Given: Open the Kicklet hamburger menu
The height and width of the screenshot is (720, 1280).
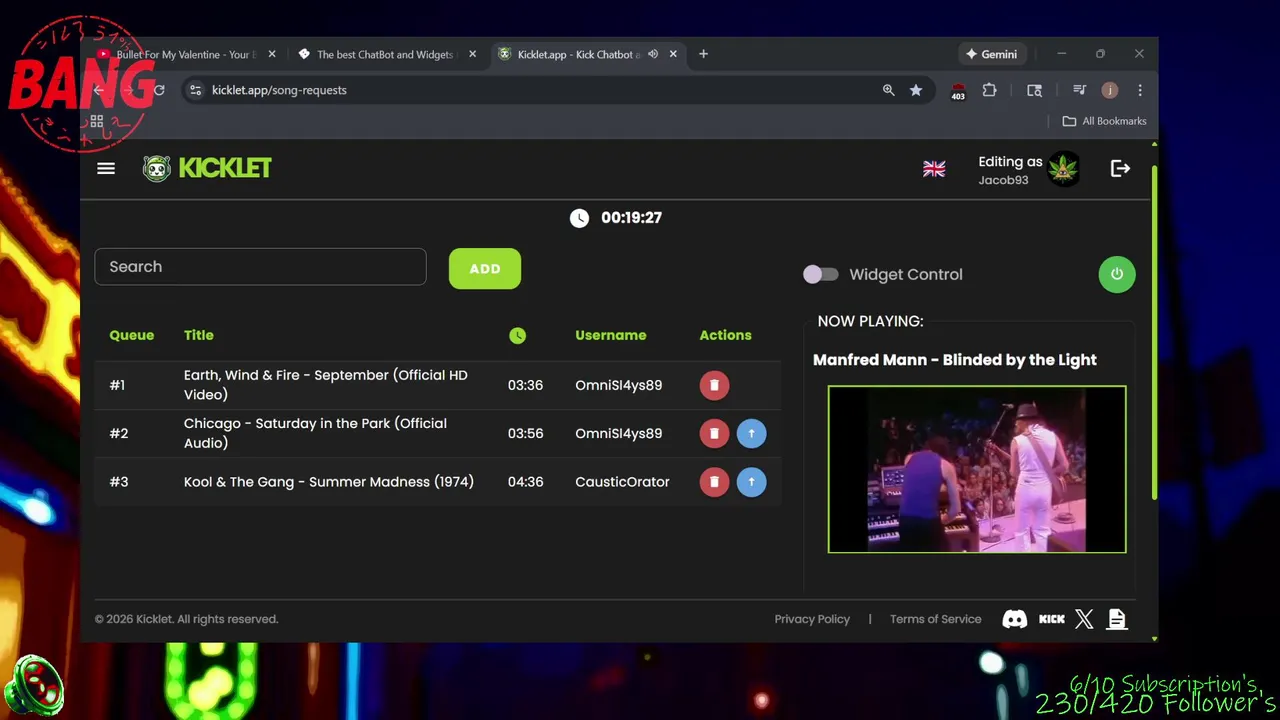Looking at the screenshot, I should click(x=106, y=168).
